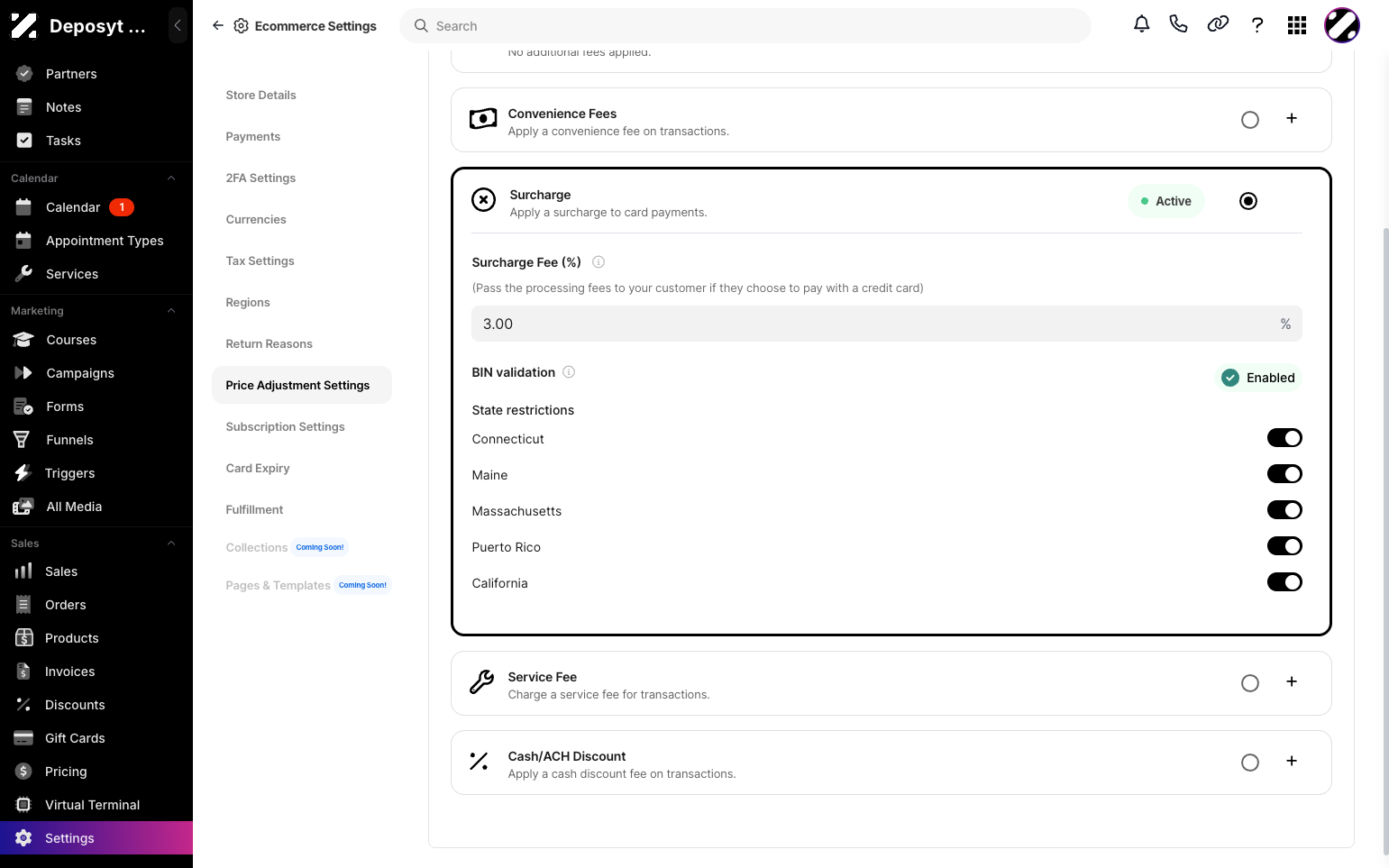The height and width of the screenshot is (868, 1389).
Task: Select the Cash/ACH Discount radio button
Action: coord(1250,763)
